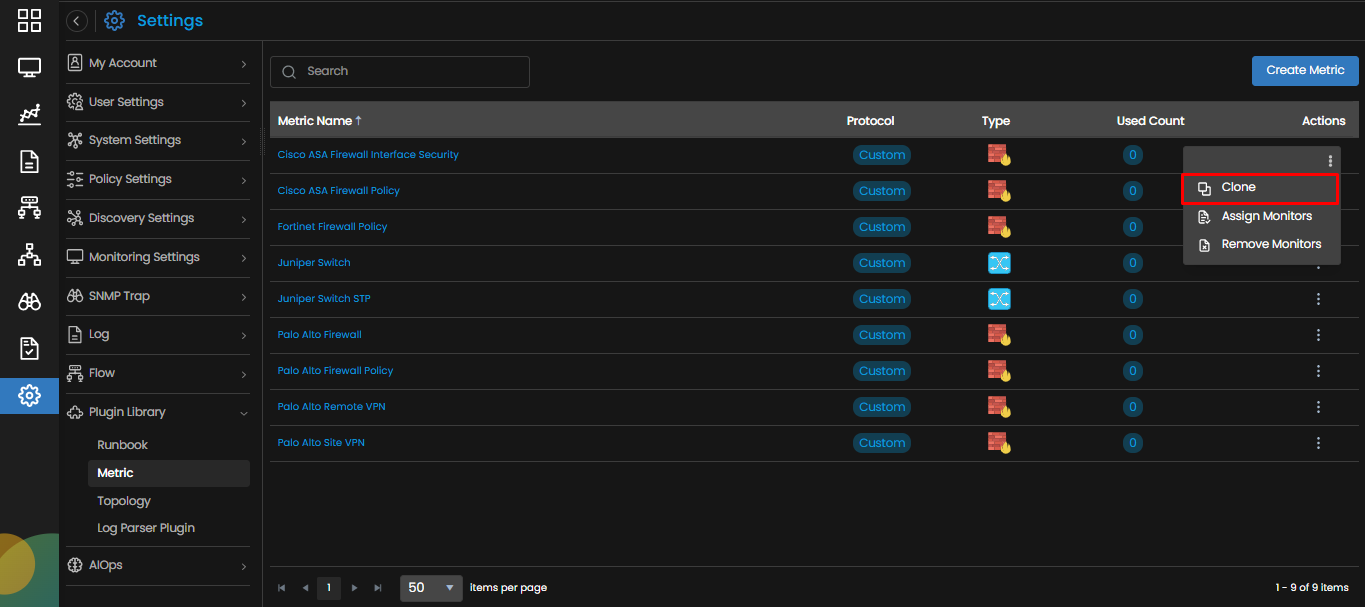Screen dimensions: 1365x607
Task: Open items per page dropdown
Action: tap(431, 588)
